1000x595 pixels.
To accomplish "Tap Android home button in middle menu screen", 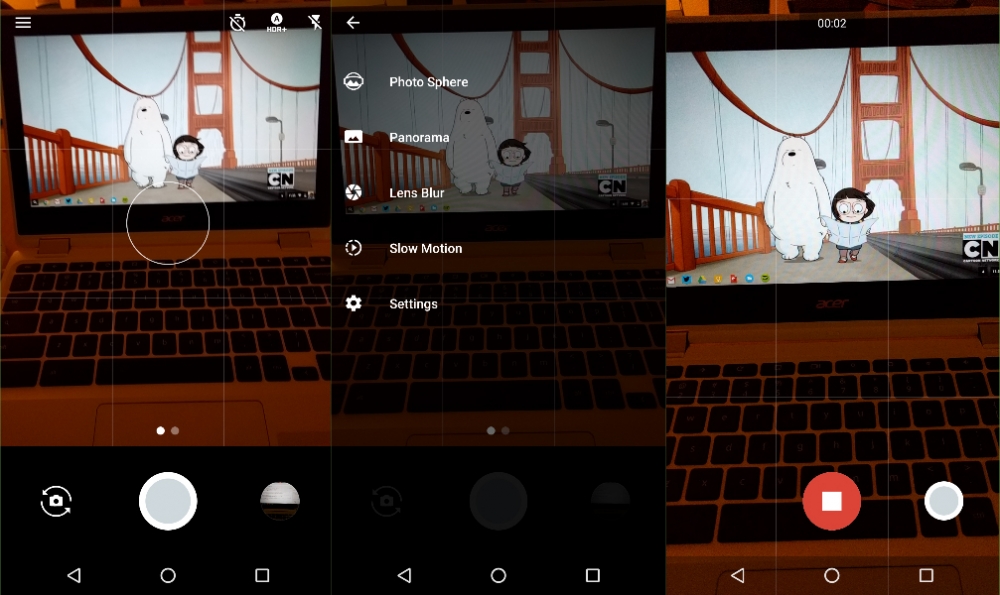I will coord(498,575).
